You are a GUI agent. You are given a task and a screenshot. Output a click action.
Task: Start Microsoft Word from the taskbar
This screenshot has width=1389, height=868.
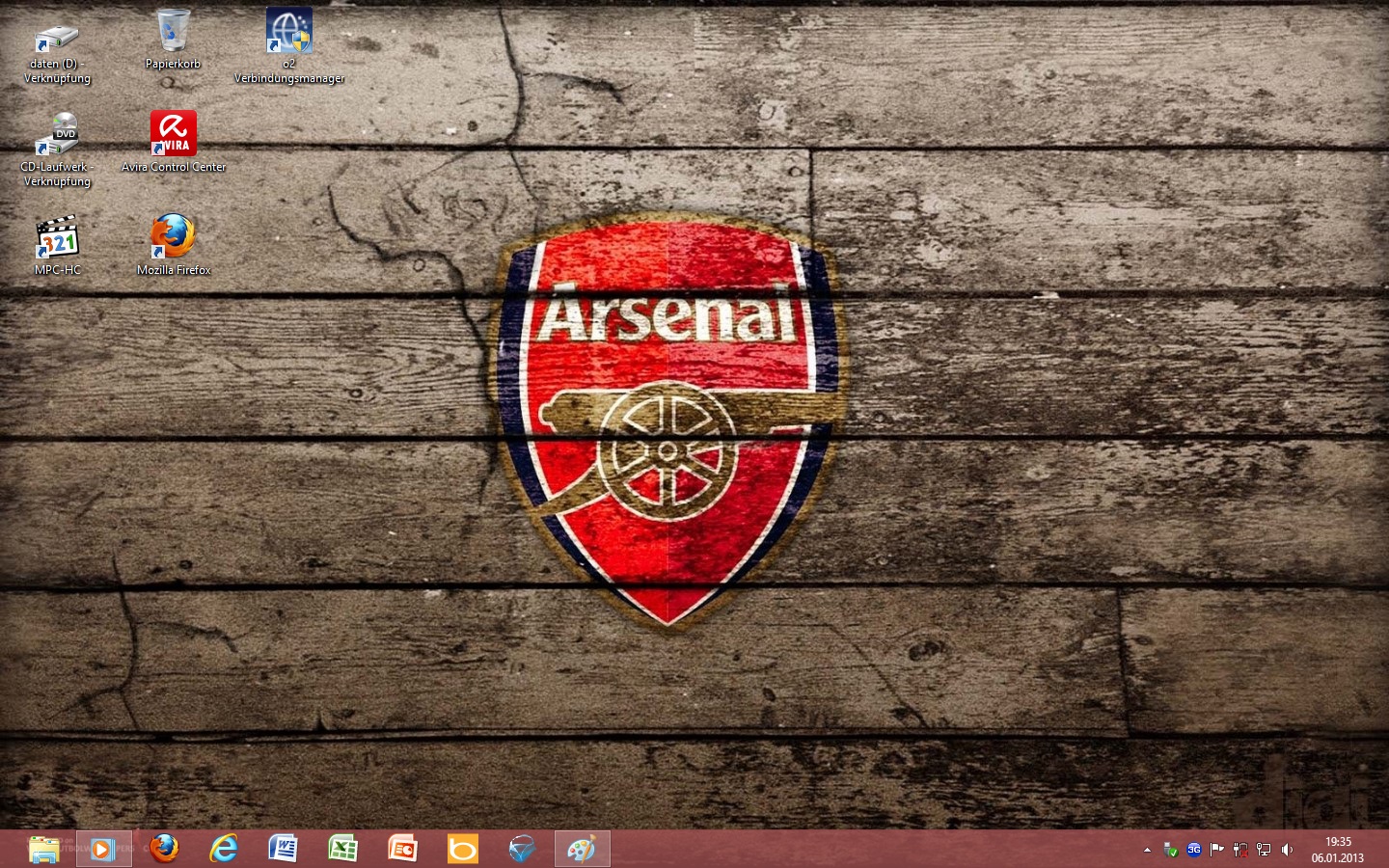pyautogui.click(x=284, y=849)
